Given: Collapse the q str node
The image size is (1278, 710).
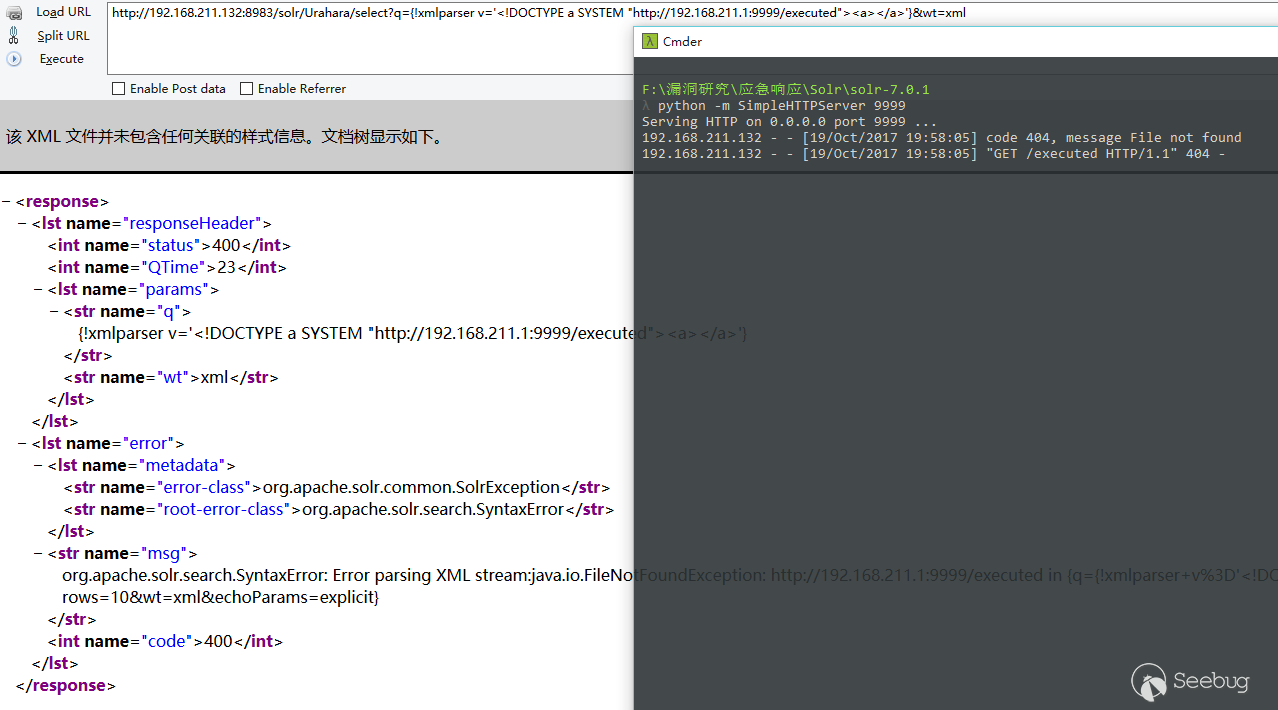Looking at the screenshot, I should tap(54, 312).
